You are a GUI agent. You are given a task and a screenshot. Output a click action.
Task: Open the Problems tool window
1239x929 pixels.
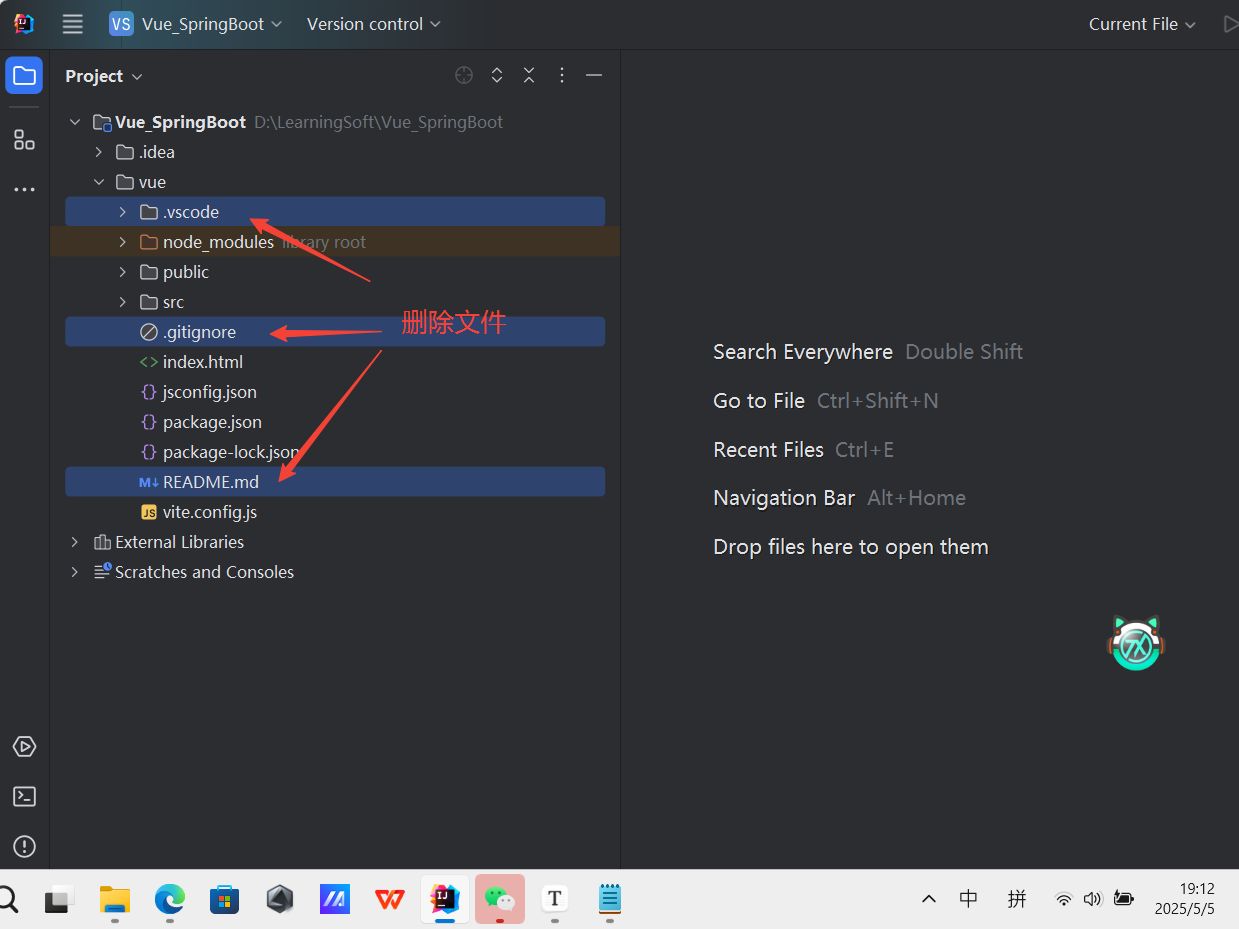[23, 846]
